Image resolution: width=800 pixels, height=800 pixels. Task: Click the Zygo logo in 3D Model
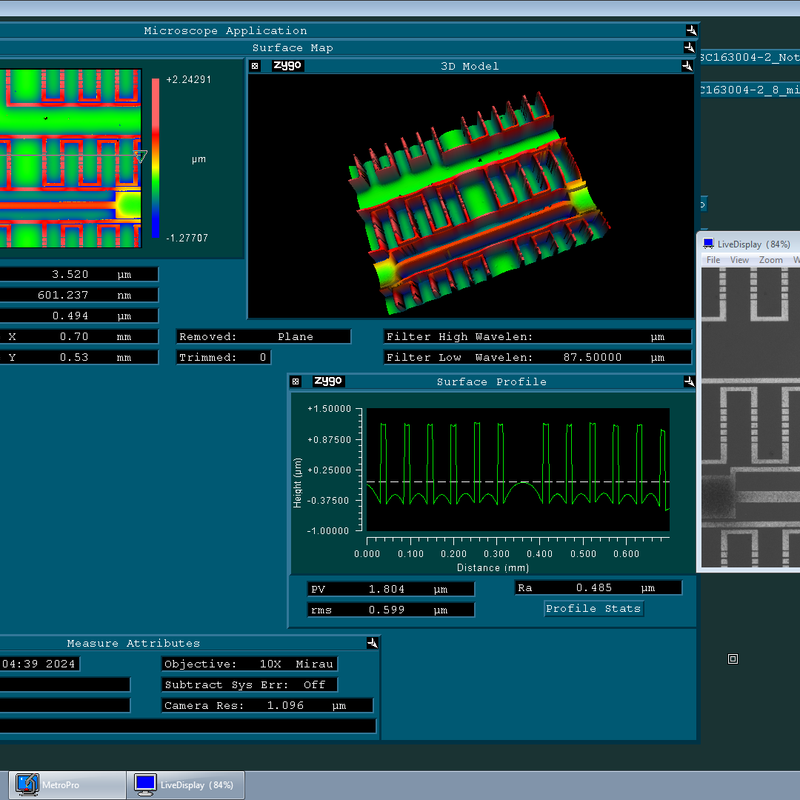(287, 66)
